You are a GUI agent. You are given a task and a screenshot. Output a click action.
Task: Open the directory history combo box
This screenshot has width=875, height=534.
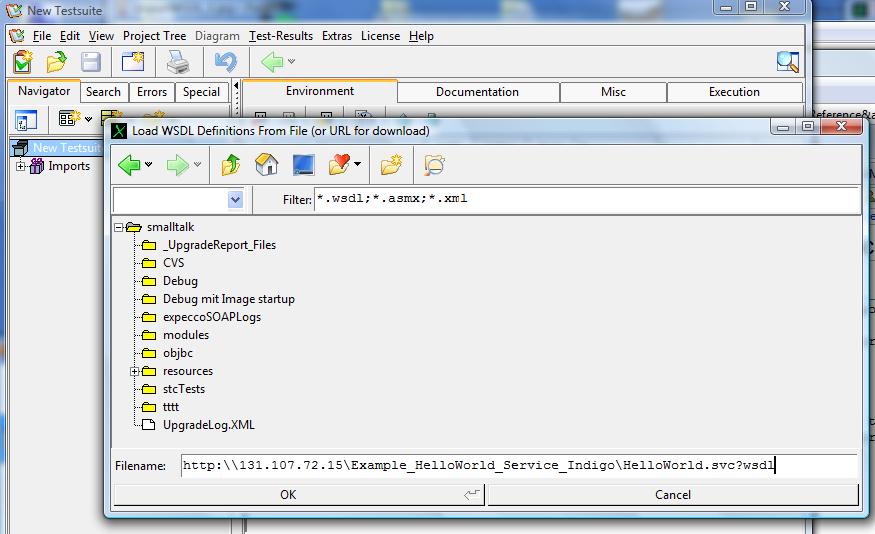tap(179, 199)
